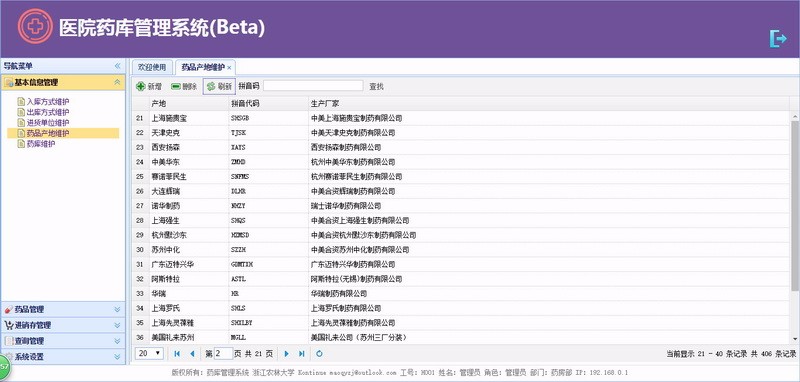
Task: Select the row 阿斯特拉
Action: tap(461, 279)
